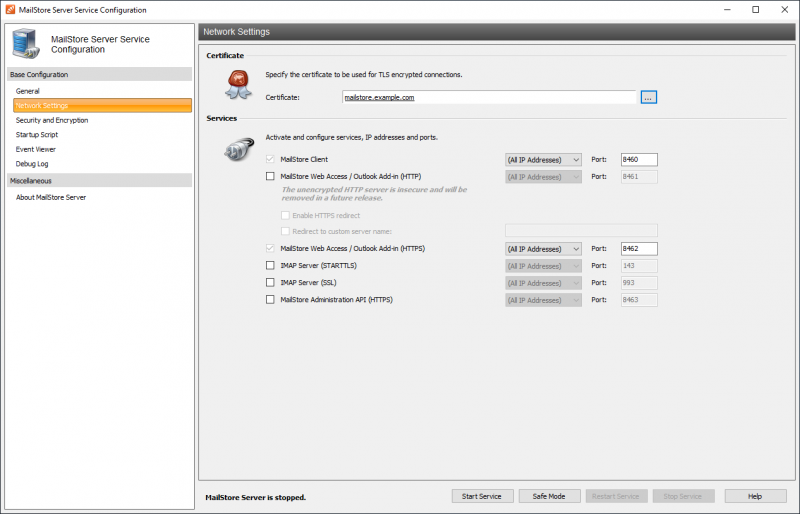Viewport: 800px width, 514px height.
Task: Open IP address dropdown for MailStore Client
Action: (543, 160)
